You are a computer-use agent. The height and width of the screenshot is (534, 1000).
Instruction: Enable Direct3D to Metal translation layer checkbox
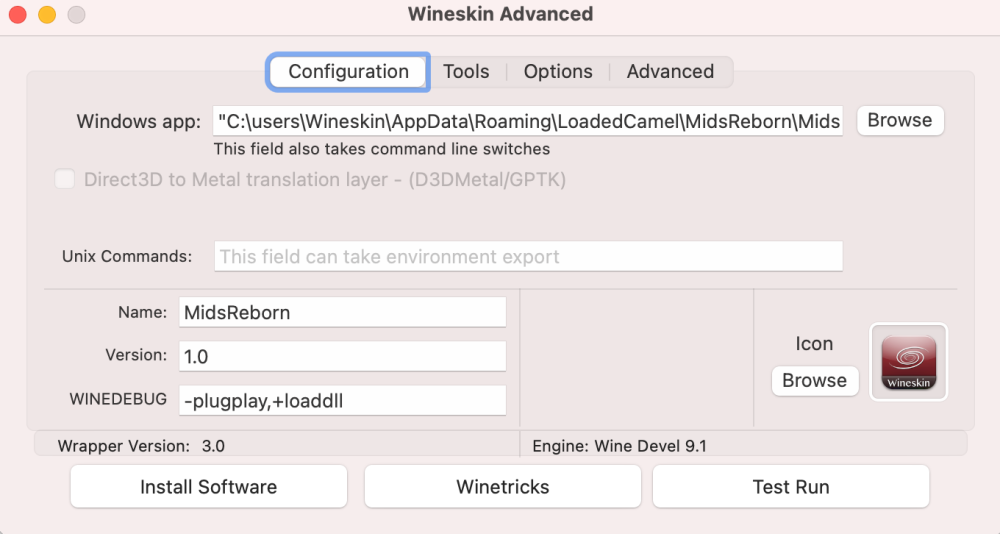[x=65, y=180]
